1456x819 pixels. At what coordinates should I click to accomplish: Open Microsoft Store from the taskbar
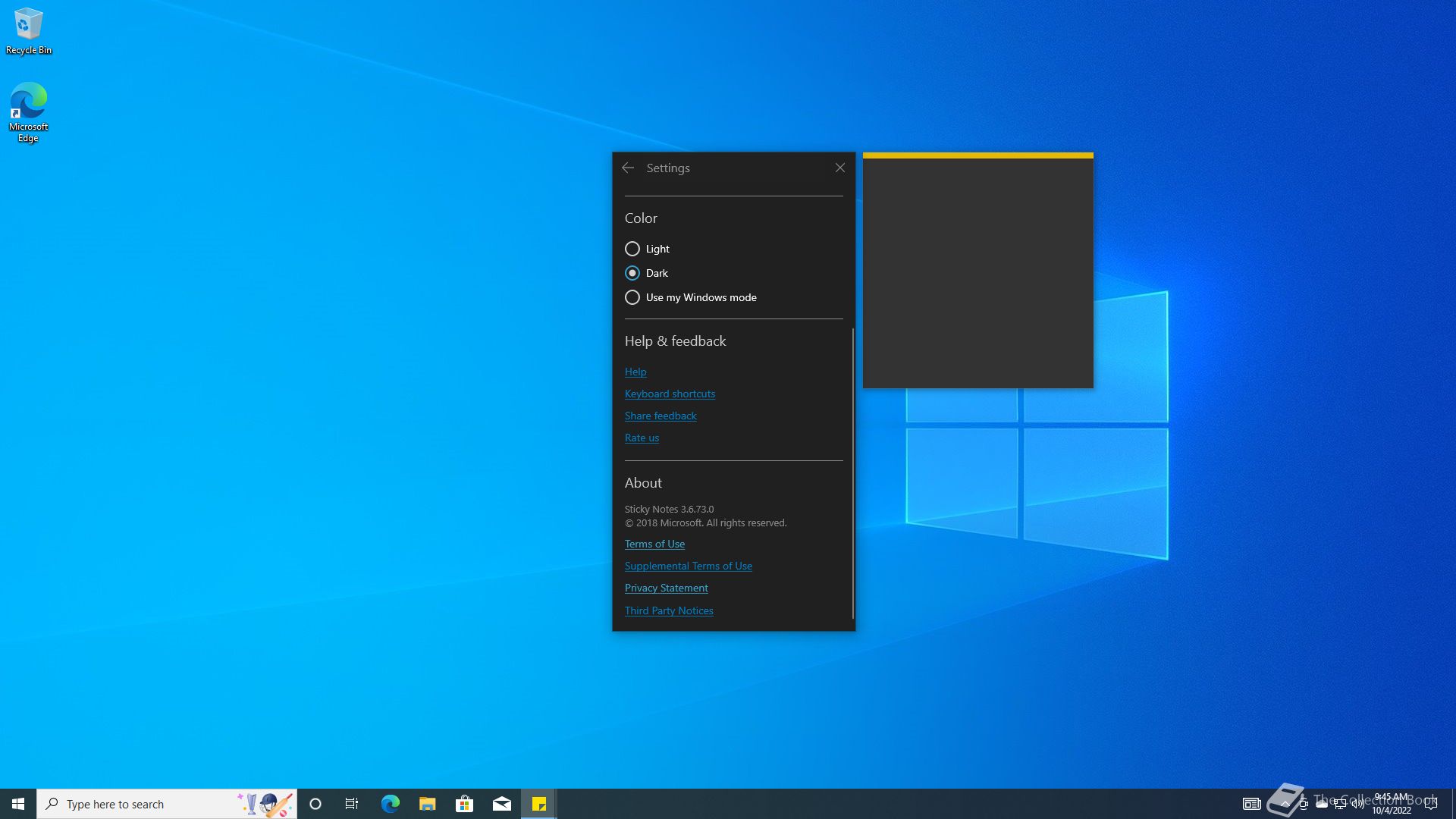coord(465,804)
